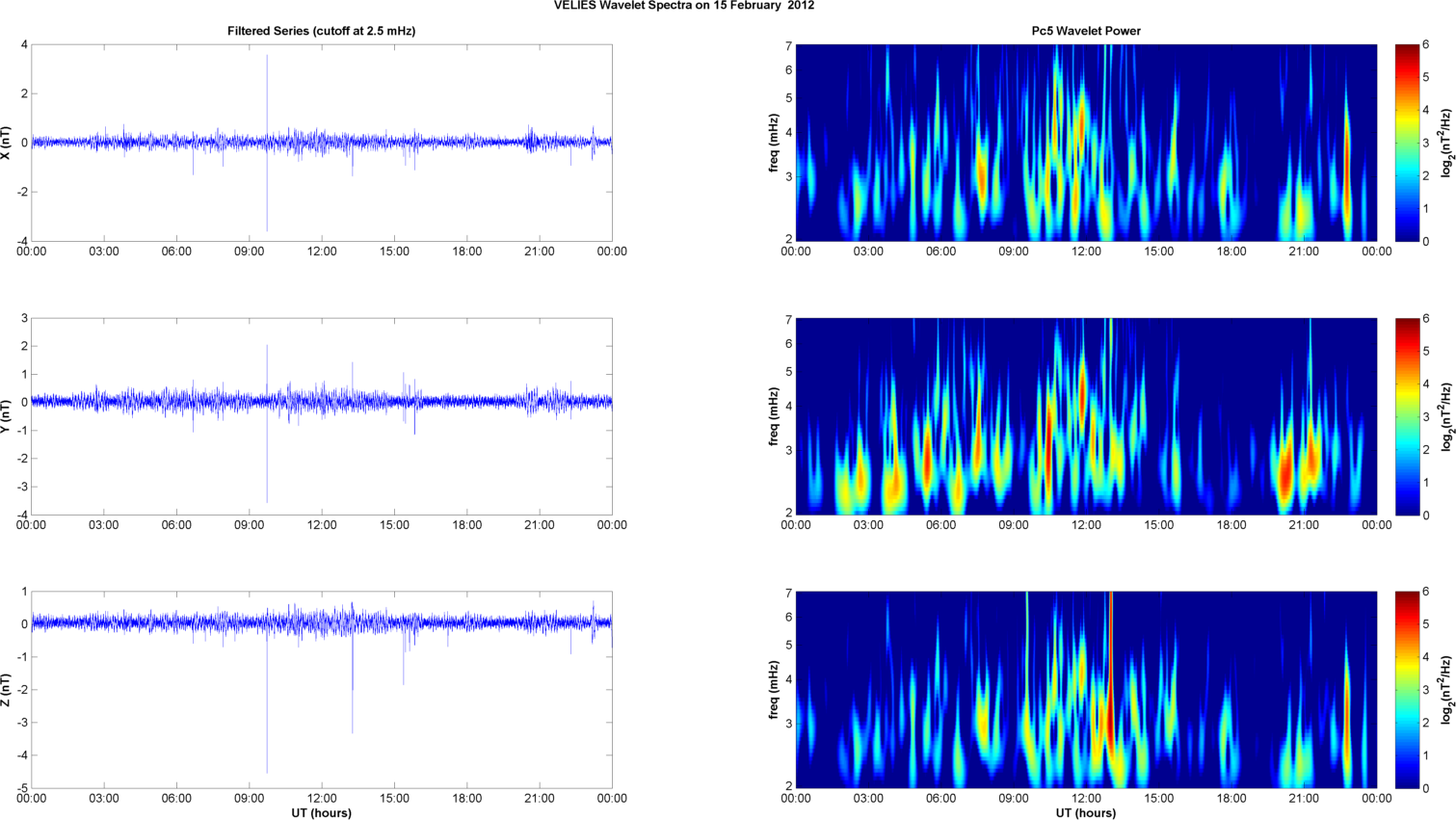The height and width of the screenshot is (820, 1456).
Task: Click the Z-component wavelet power spectrogram
Action: (1086, 690)
